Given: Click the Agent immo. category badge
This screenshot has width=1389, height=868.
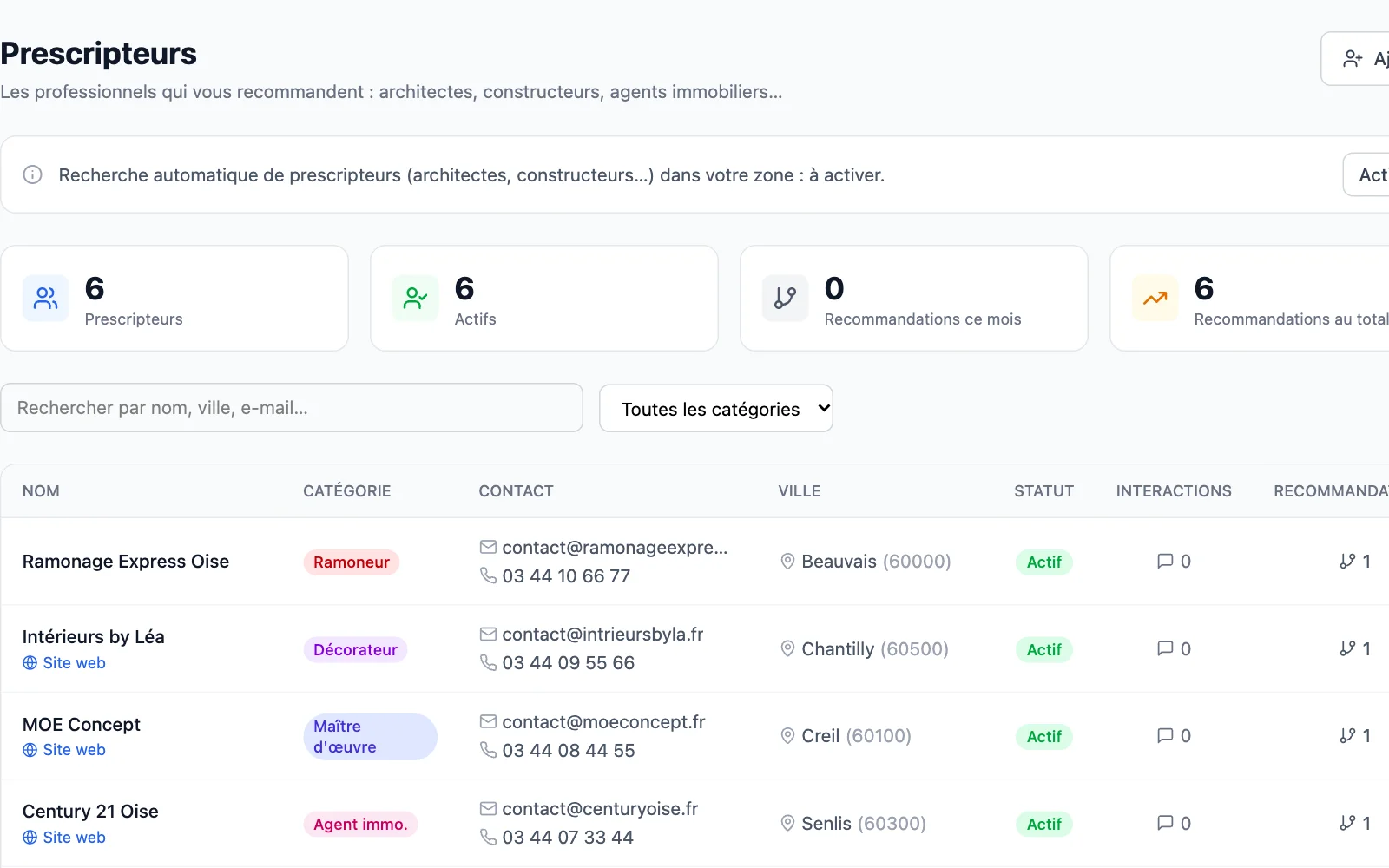Looking at the screenshot, I should click(x=360, y=824).
